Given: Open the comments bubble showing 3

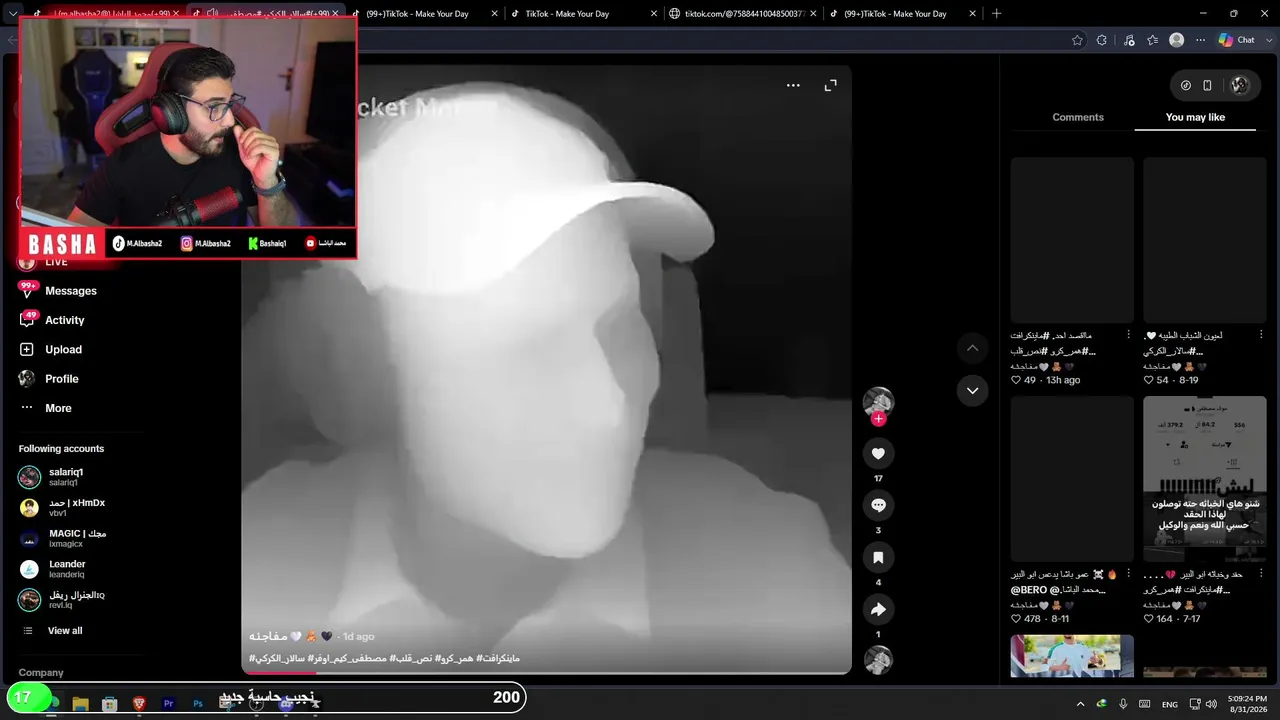Looking at the screenshot, I should coord(878,505).
